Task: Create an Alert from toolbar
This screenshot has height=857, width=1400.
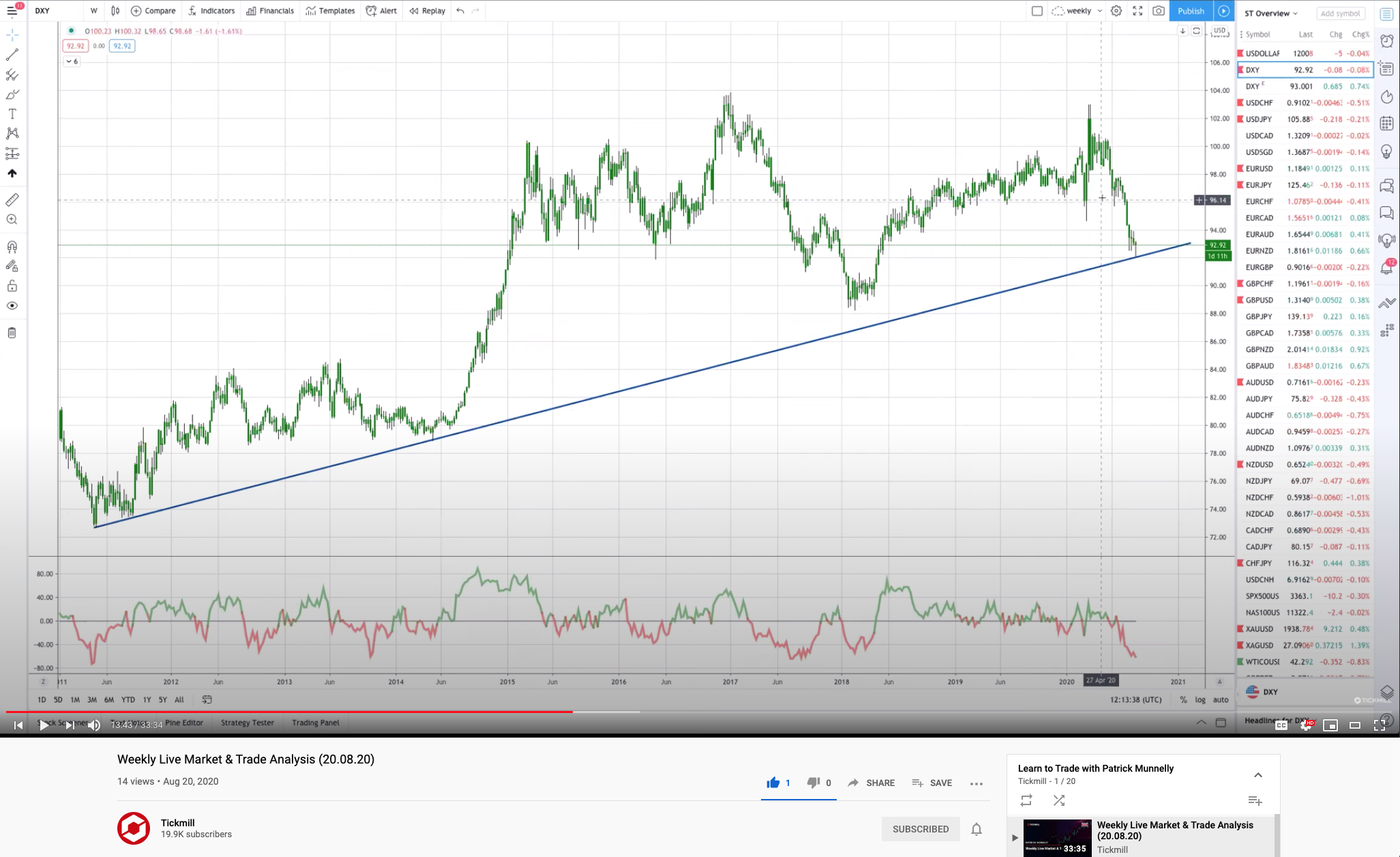Action: [381, 11]
